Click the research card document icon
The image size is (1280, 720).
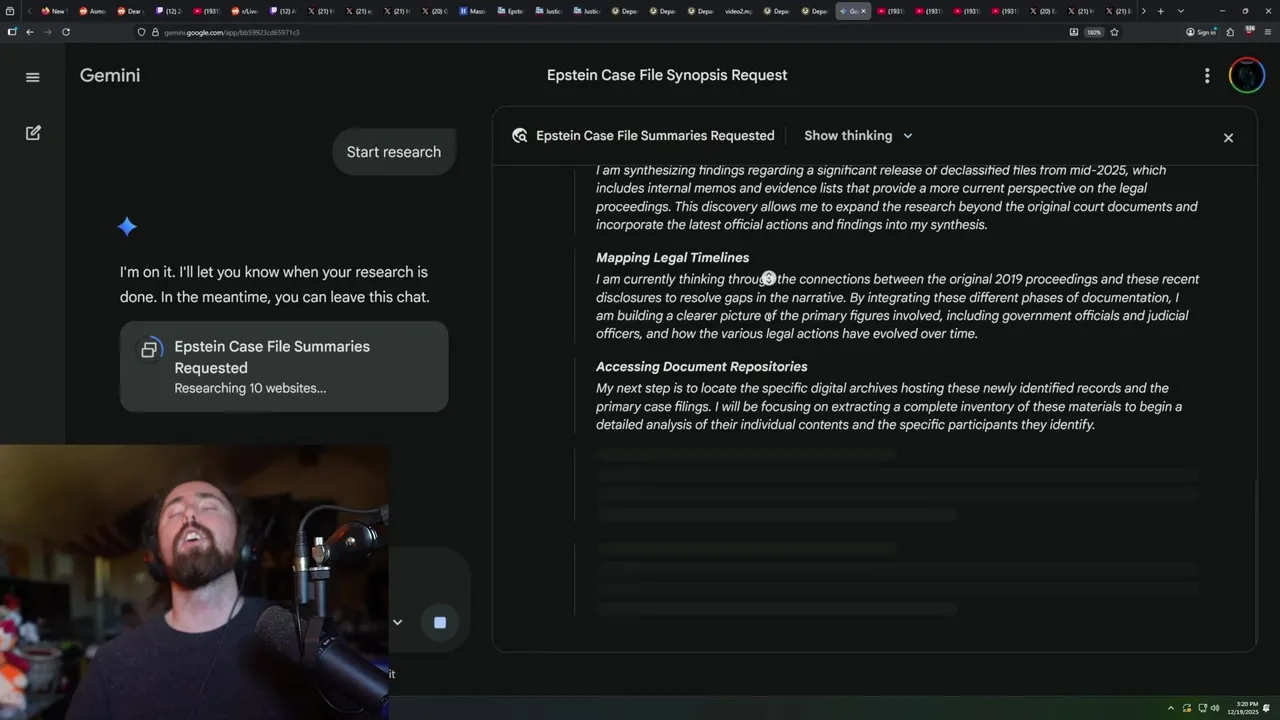click(149, 349)
